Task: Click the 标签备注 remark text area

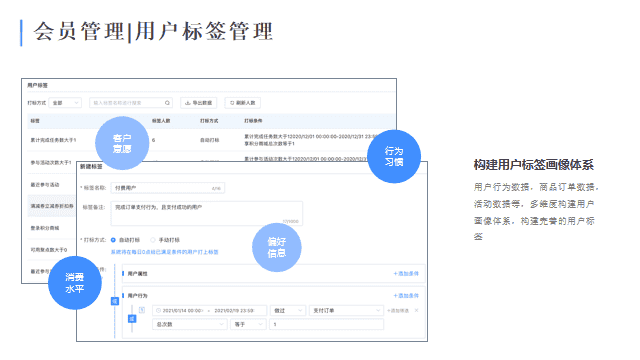Action: [x=207, y=213]
